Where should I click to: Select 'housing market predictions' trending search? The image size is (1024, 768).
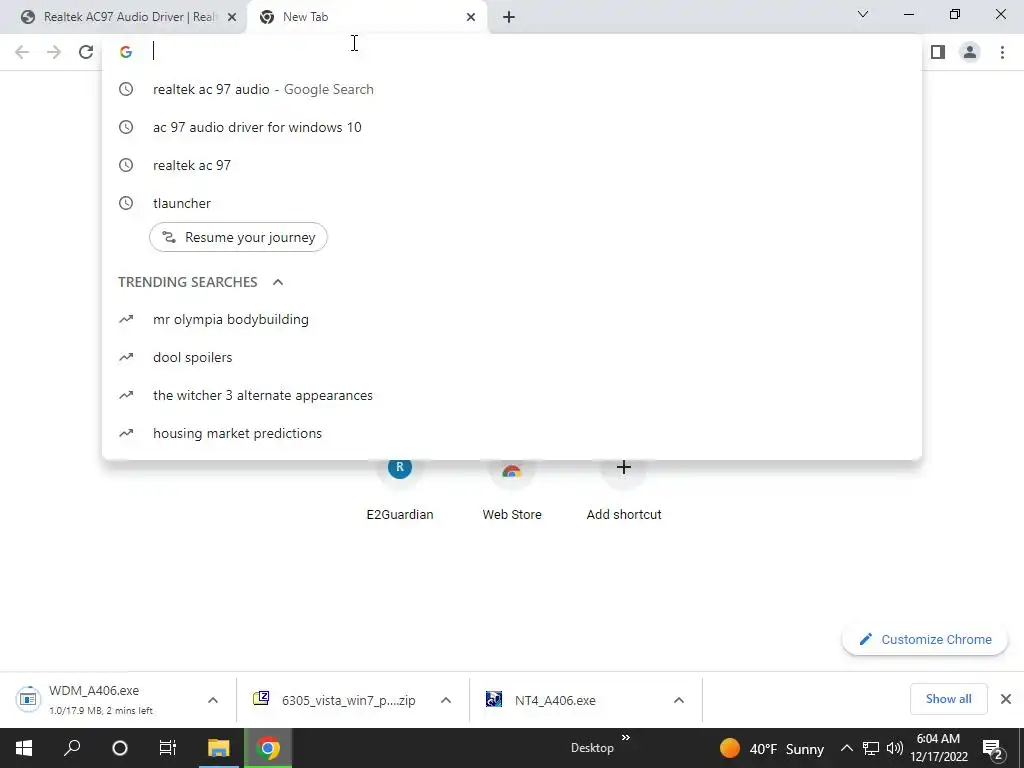(512, 433)
